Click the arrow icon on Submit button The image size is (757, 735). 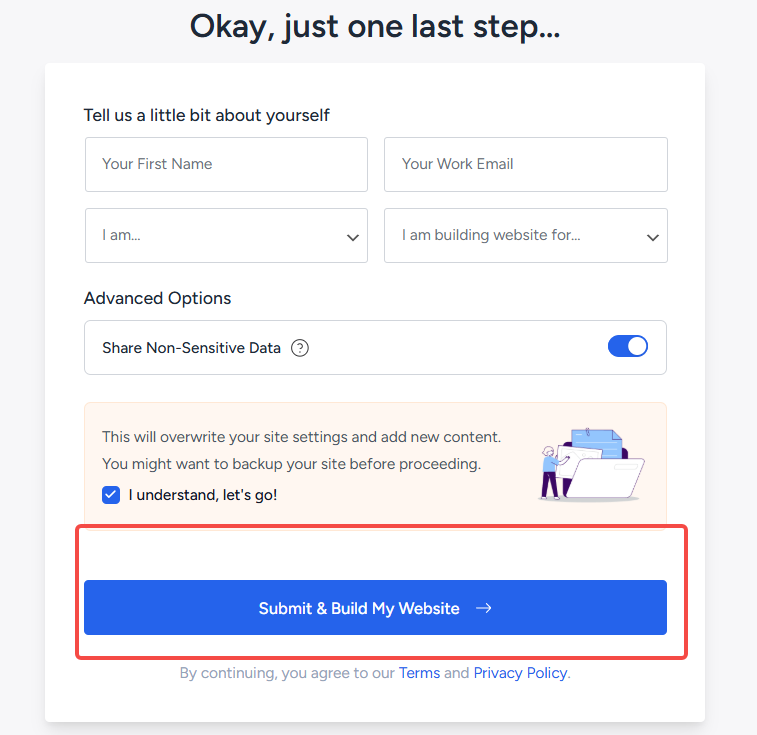click(x=483, y=608)
